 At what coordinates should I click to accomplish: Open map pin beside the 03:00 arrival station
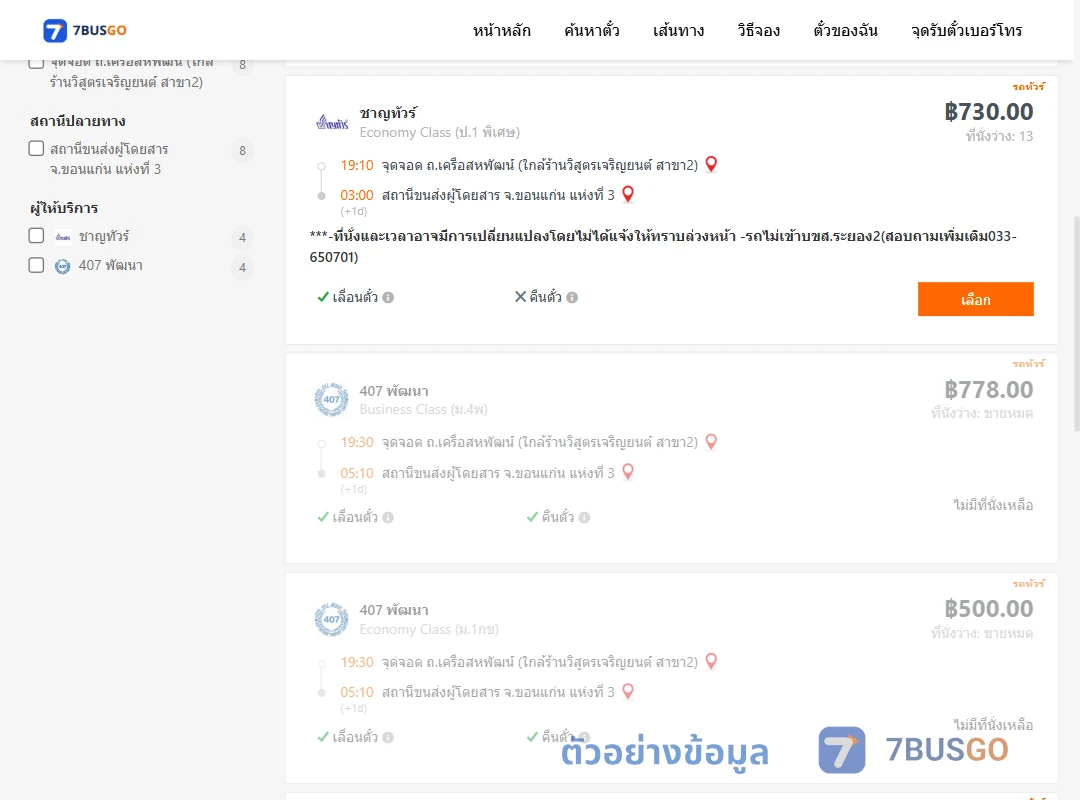click(x=627, y=194)
